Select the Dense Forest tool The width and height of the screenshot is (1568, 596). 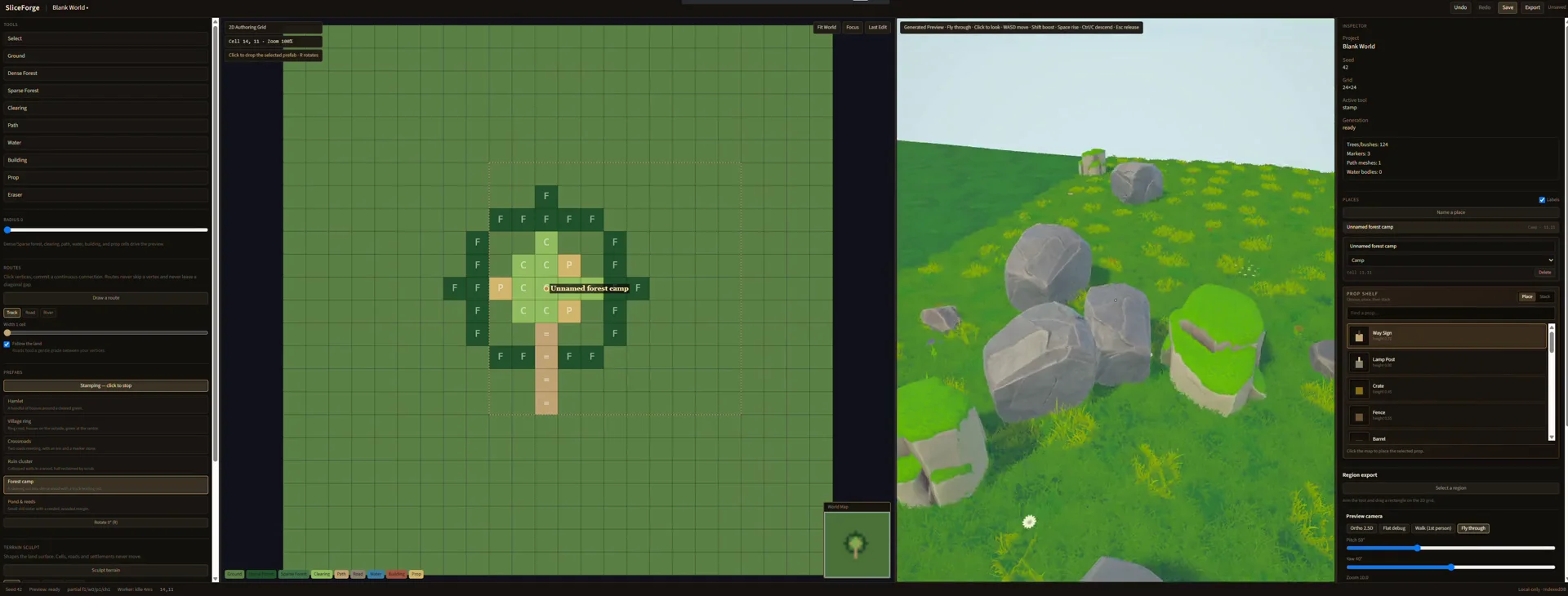coord(105,73)
